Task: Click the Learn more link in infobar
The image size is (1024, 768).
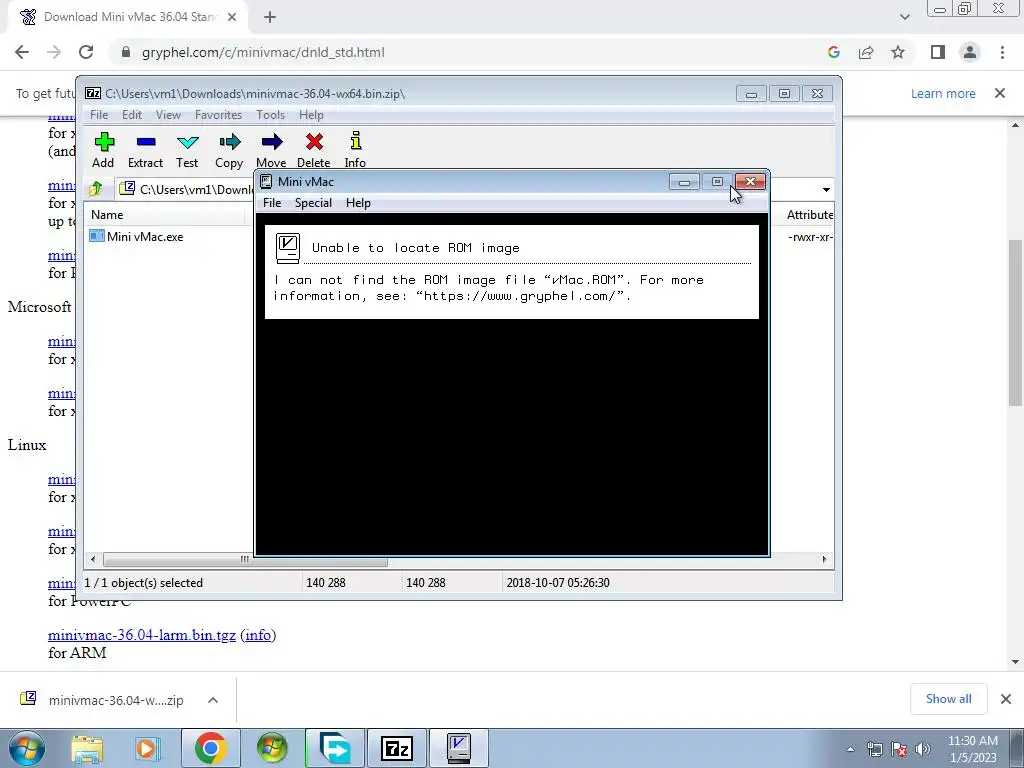Action: pos(943,93)
